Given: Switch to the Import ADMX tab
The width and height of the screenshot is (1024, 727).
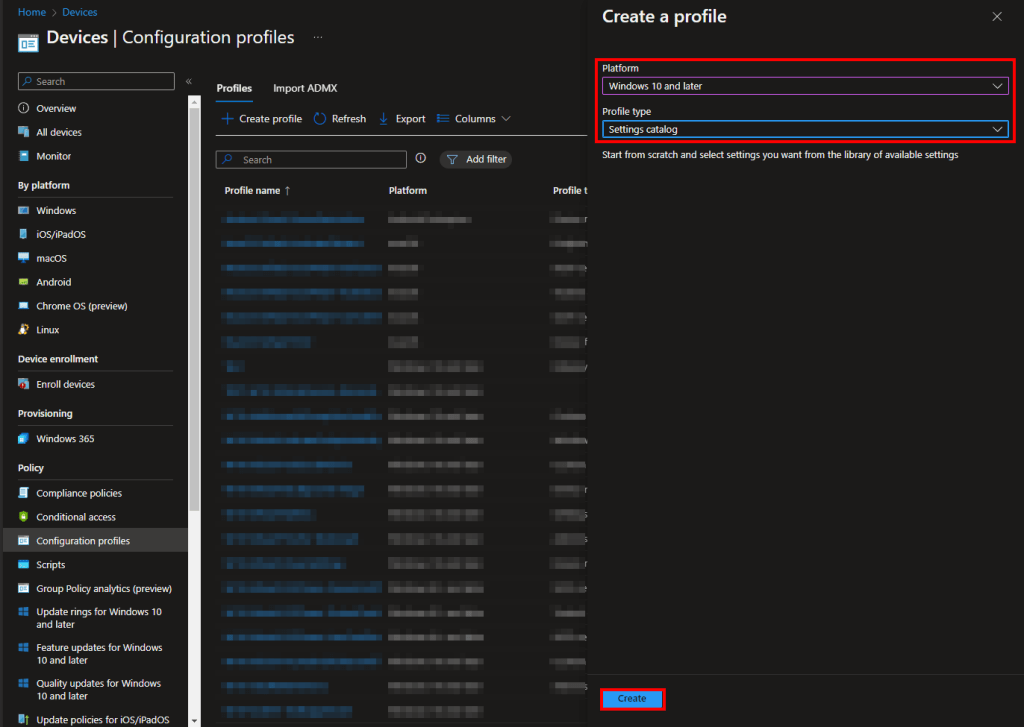Looking at the screenshot, I should point(305,88).
